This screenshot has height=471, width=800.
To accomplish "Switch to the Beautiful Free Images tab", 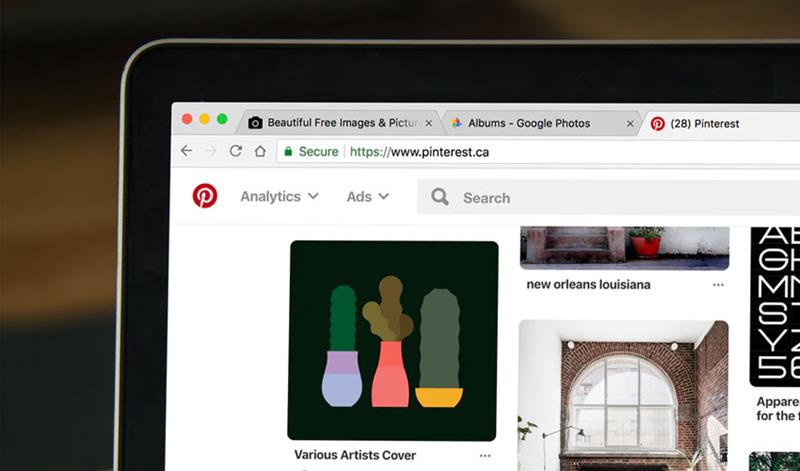I will click(x=335, y=123).
